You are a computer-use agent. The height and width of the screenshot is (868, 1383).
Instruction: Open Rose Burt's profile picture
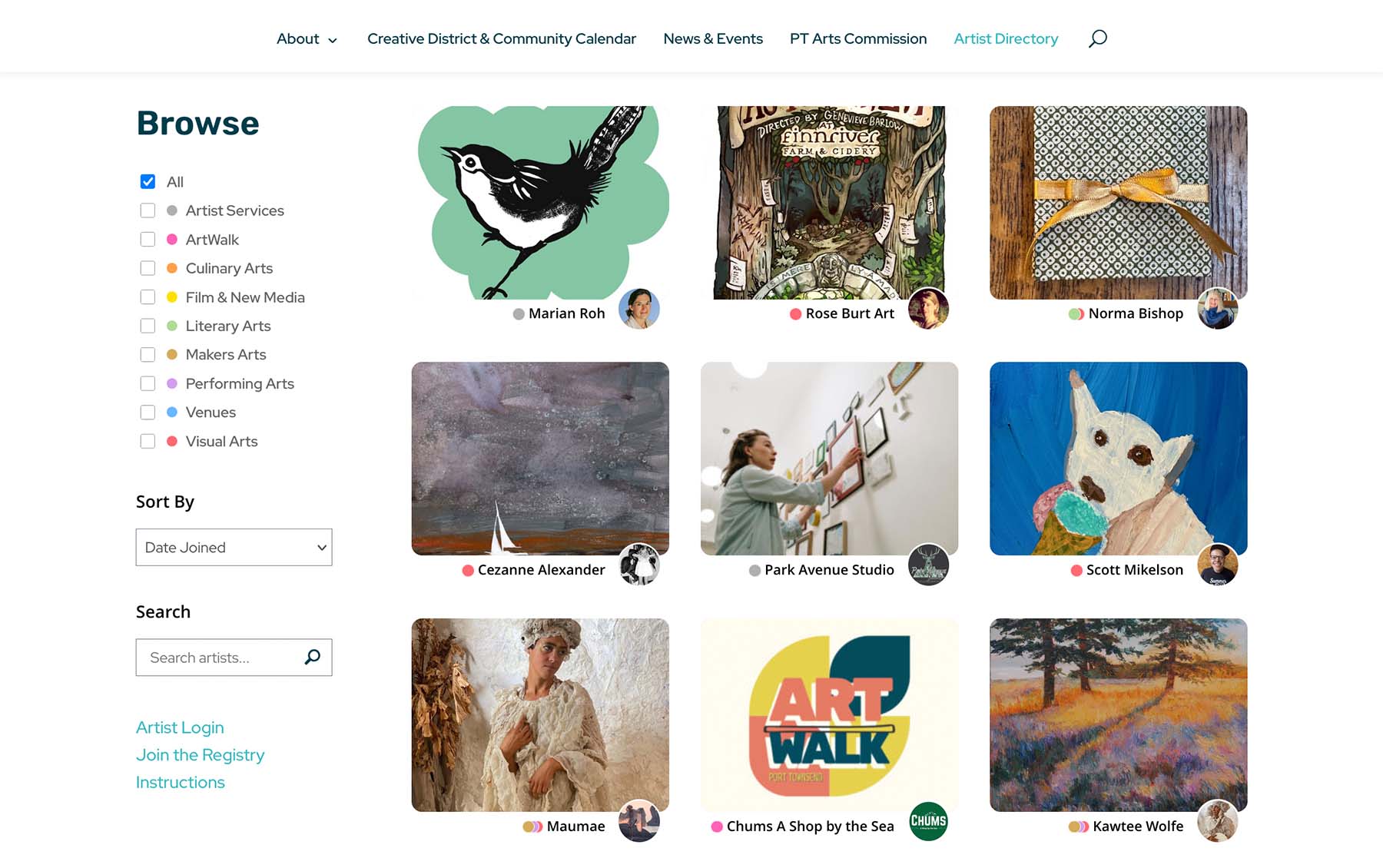pyautogui.click(x=928, y=309)
